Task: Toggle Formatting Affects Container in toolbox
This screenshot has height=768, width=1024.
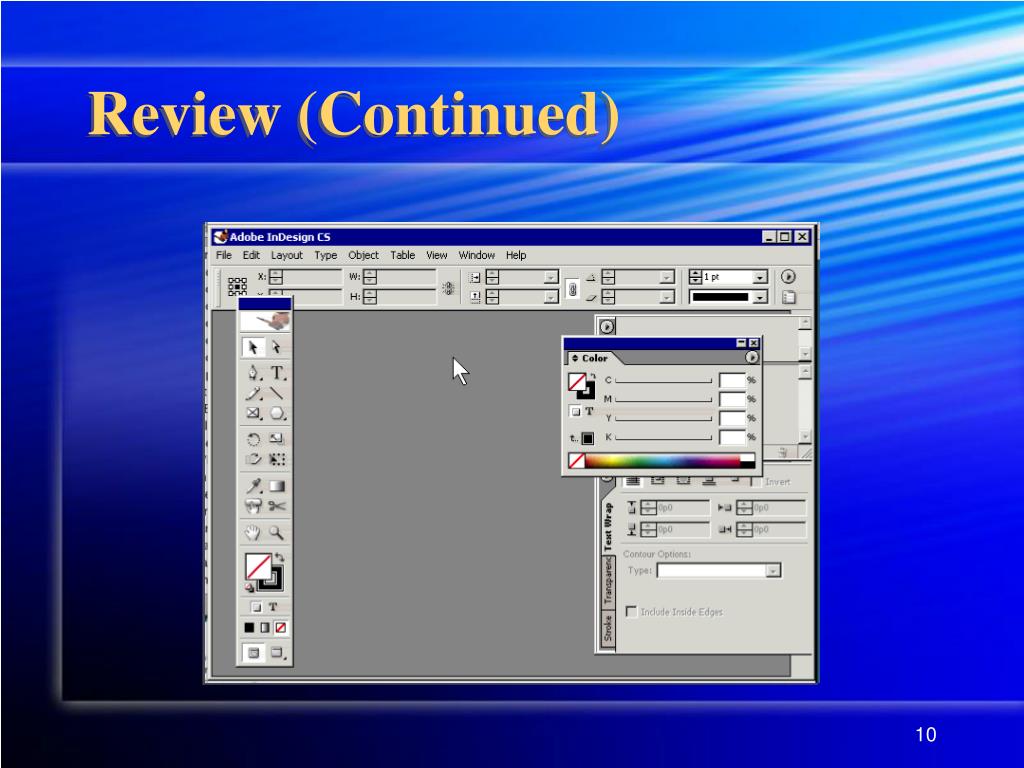Action: pos(256,607)
